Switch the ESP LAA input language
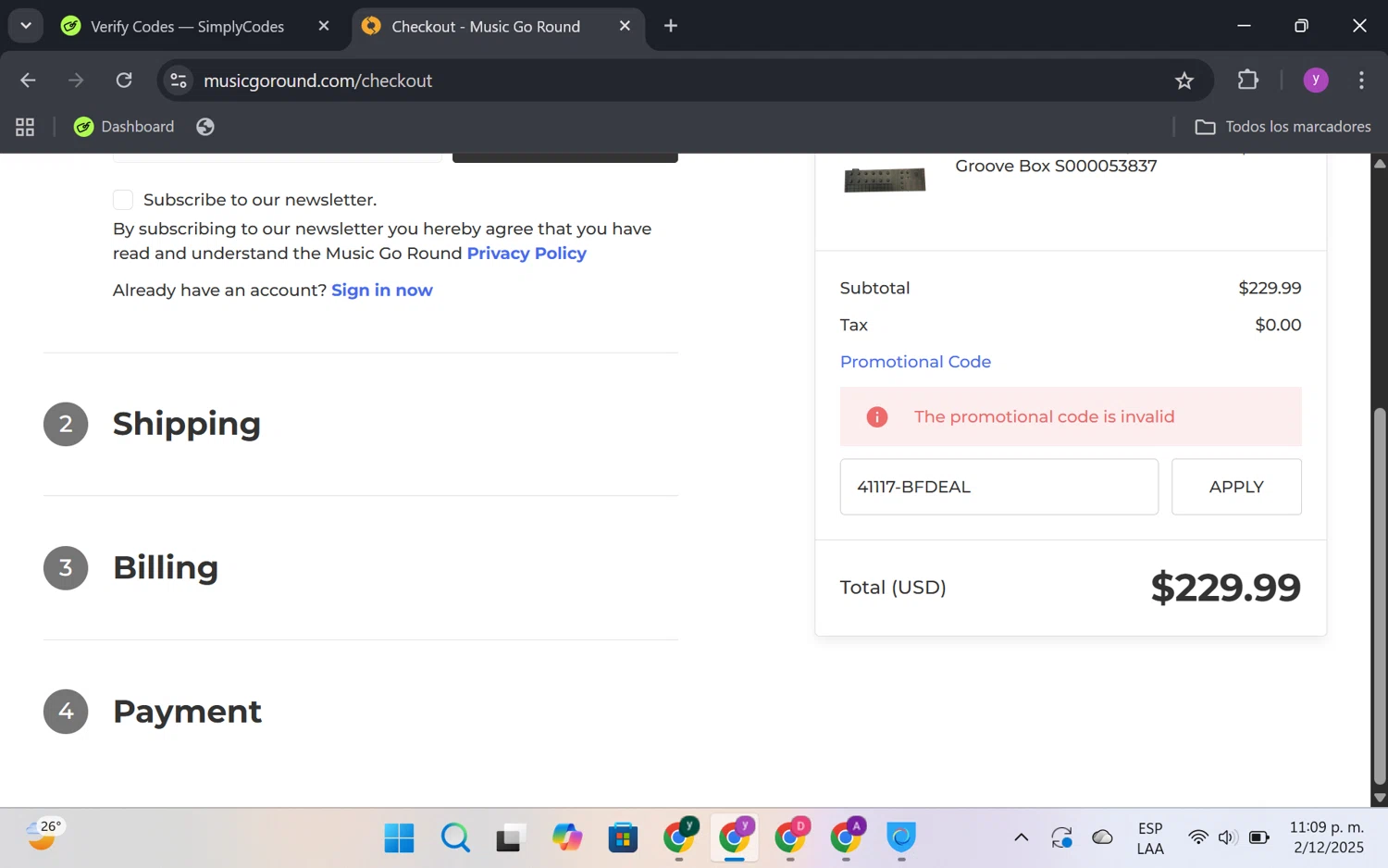The height and width of the screenshot is (868, 1388). [x=1150, y=838]
